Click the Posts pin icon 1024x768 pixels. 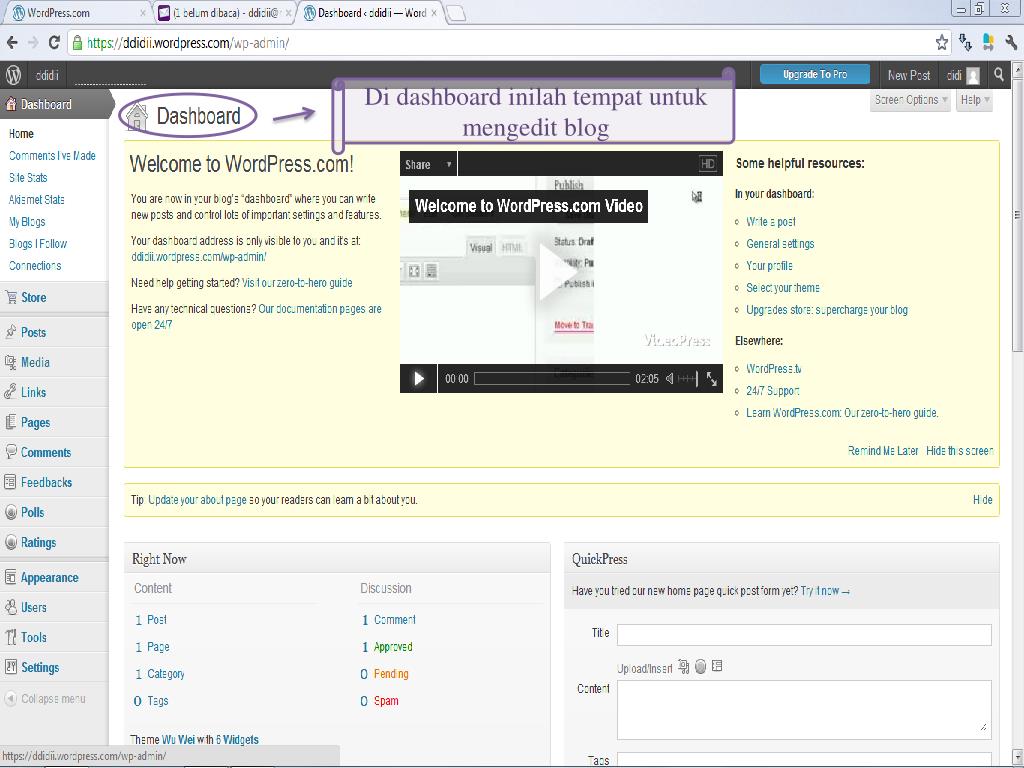[10, 332]
